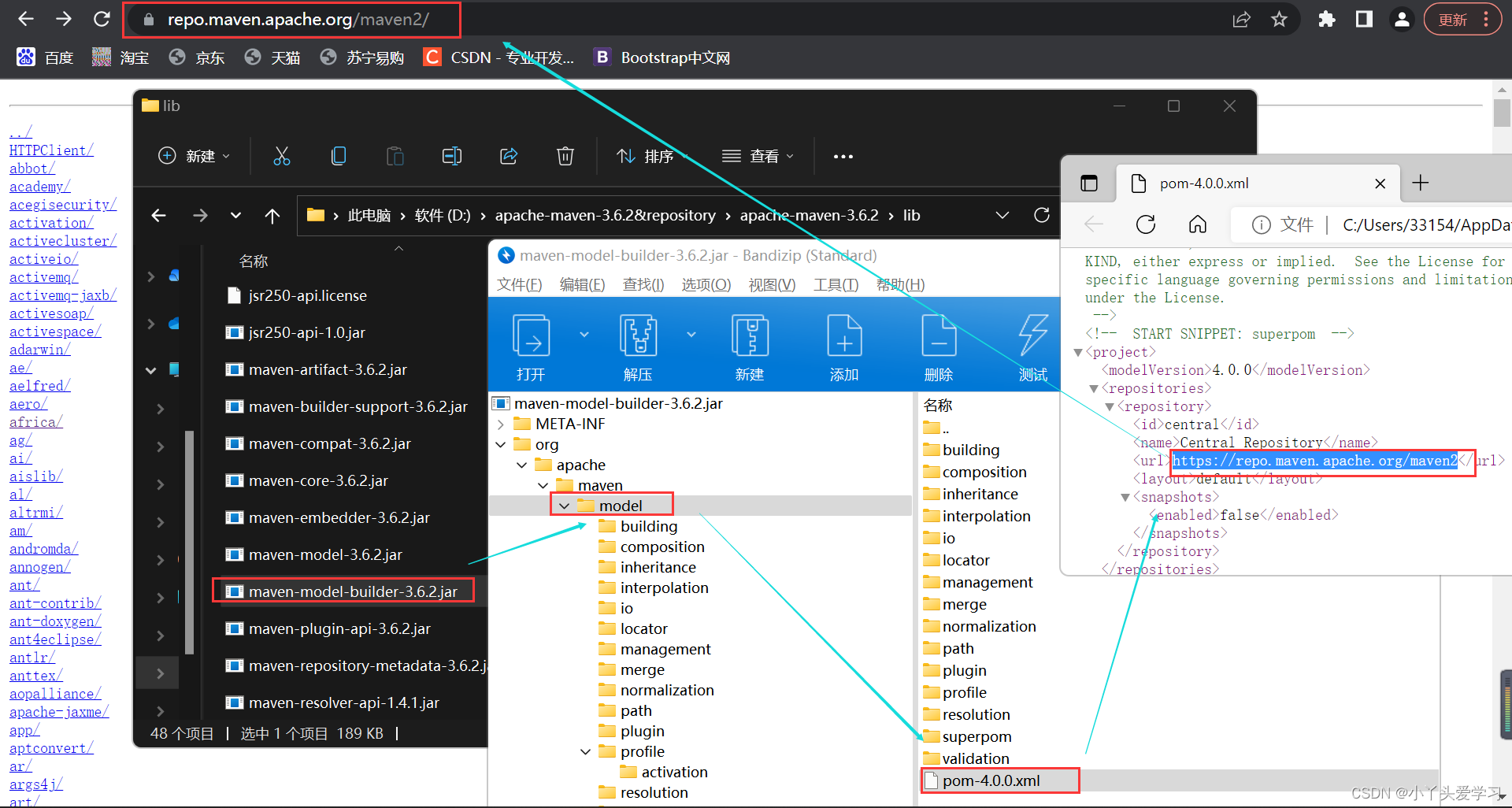Viewport: 1512px width, 808px height.
Task: Click Bandizip New (新建) archive button
Action: (750, 347)
